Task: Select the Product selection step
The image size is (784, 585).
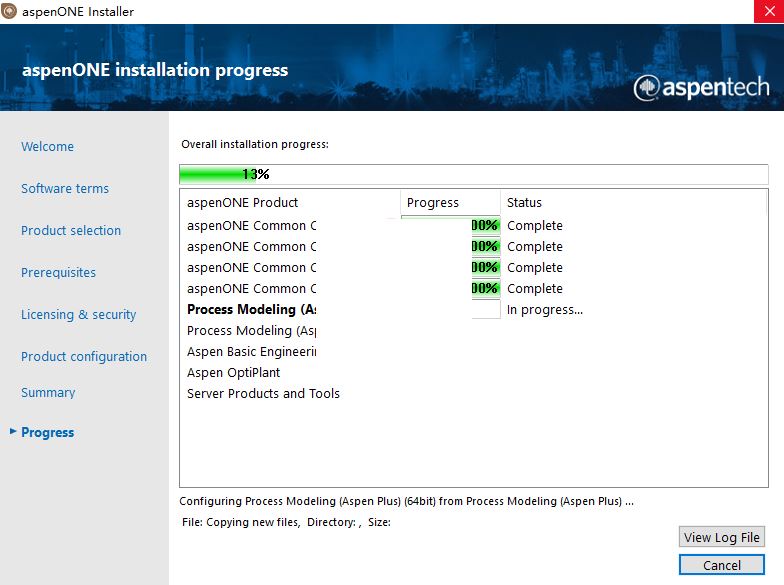Action: (x=71, y=230)
